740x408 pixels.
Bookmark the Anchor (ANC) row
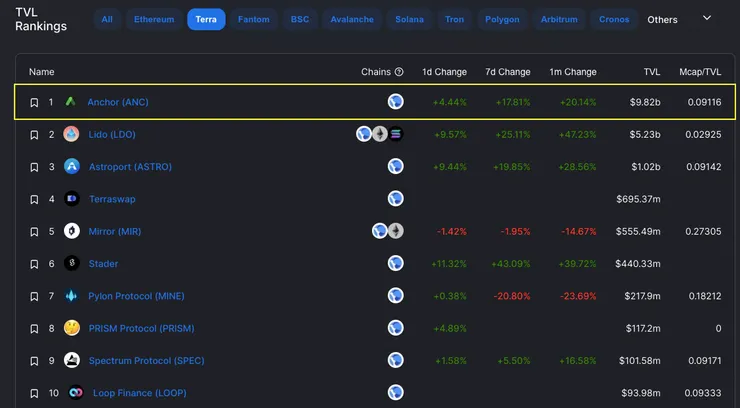(x=34, y=102)
